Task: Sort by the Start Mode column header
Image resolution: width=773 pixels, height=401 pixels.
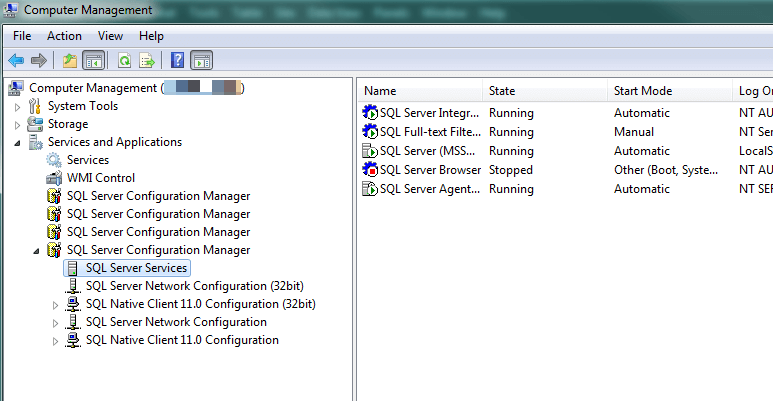Action: click(669, 91)
